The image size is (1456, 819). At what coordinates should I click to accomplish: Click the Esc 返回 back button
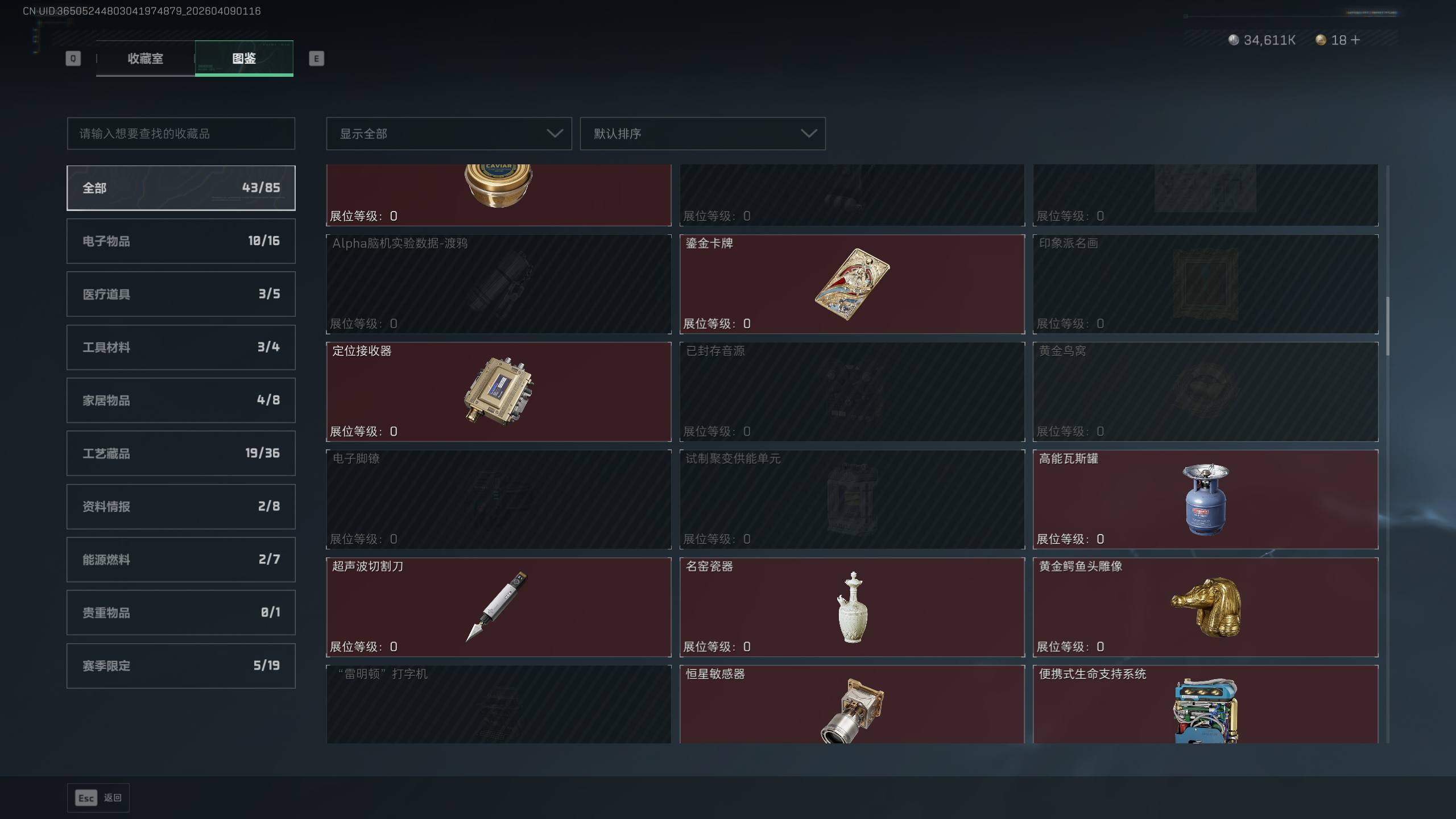tap(98, 798)
